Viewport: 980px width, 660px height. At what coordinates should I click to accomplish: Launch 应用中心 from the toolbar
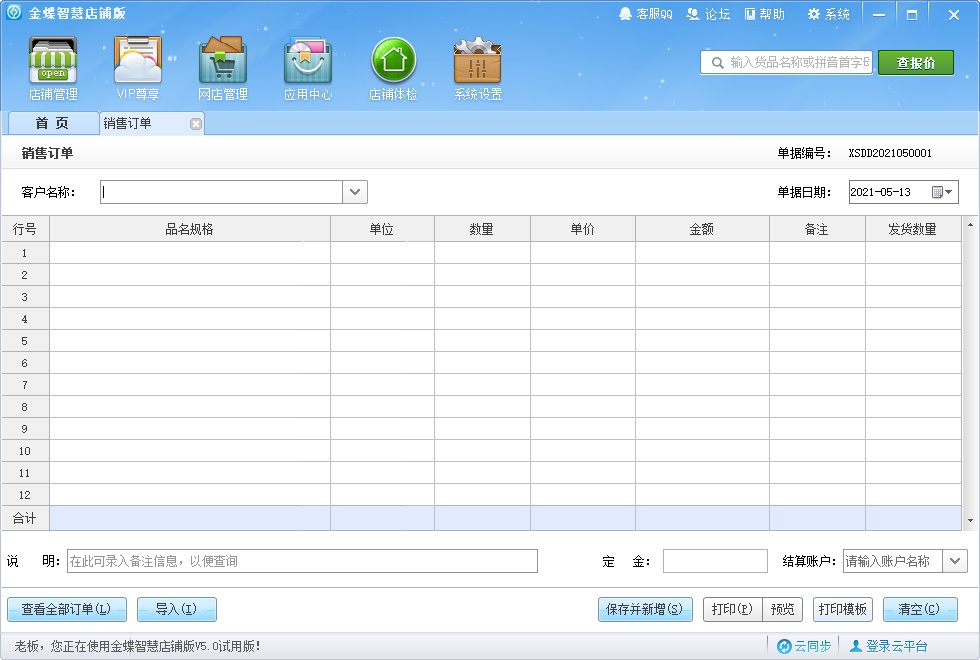tap(307, 67)
